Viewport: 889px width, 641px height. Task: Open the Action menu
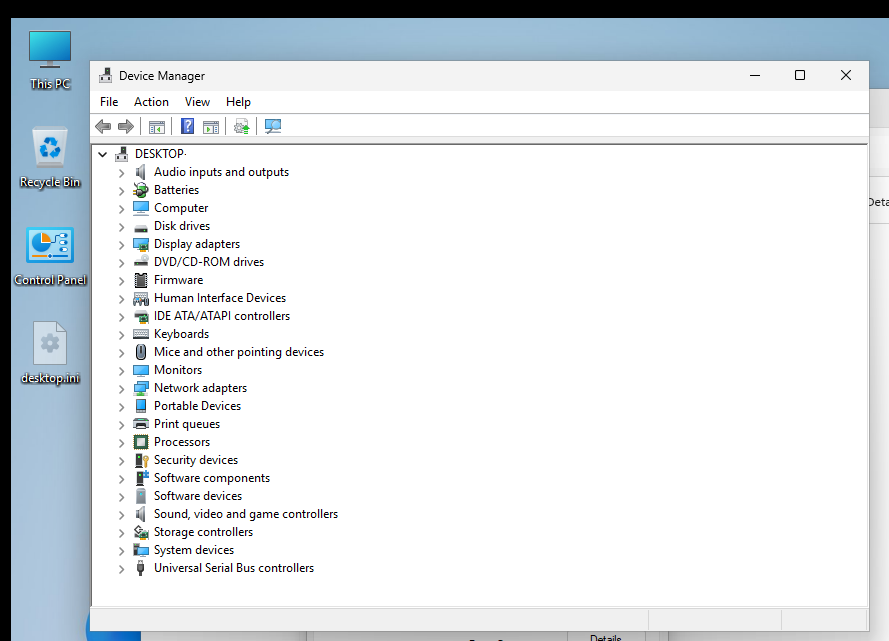click(151, 102)
